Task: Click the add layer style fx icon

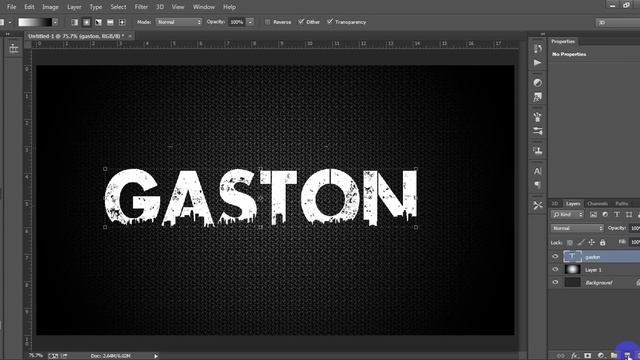Action: click(574, 356)
